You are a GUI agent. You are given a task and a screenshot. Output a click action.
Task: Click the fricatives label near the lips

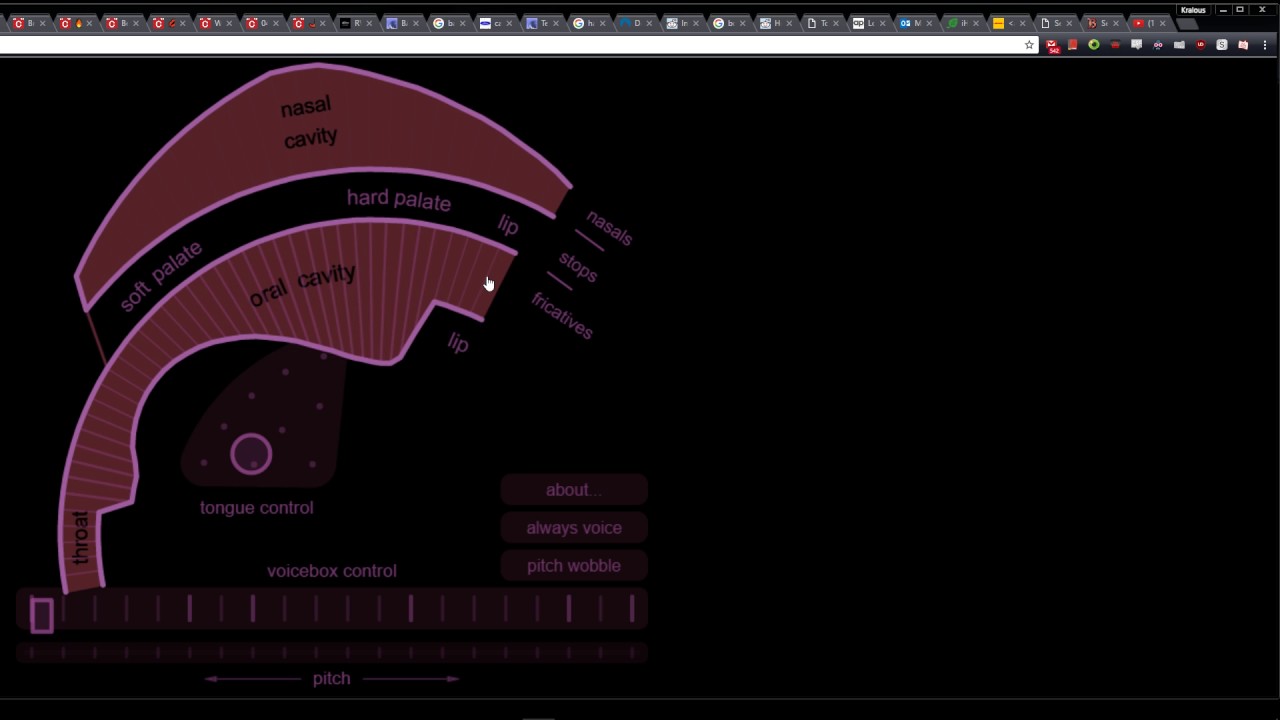point(562,316)
